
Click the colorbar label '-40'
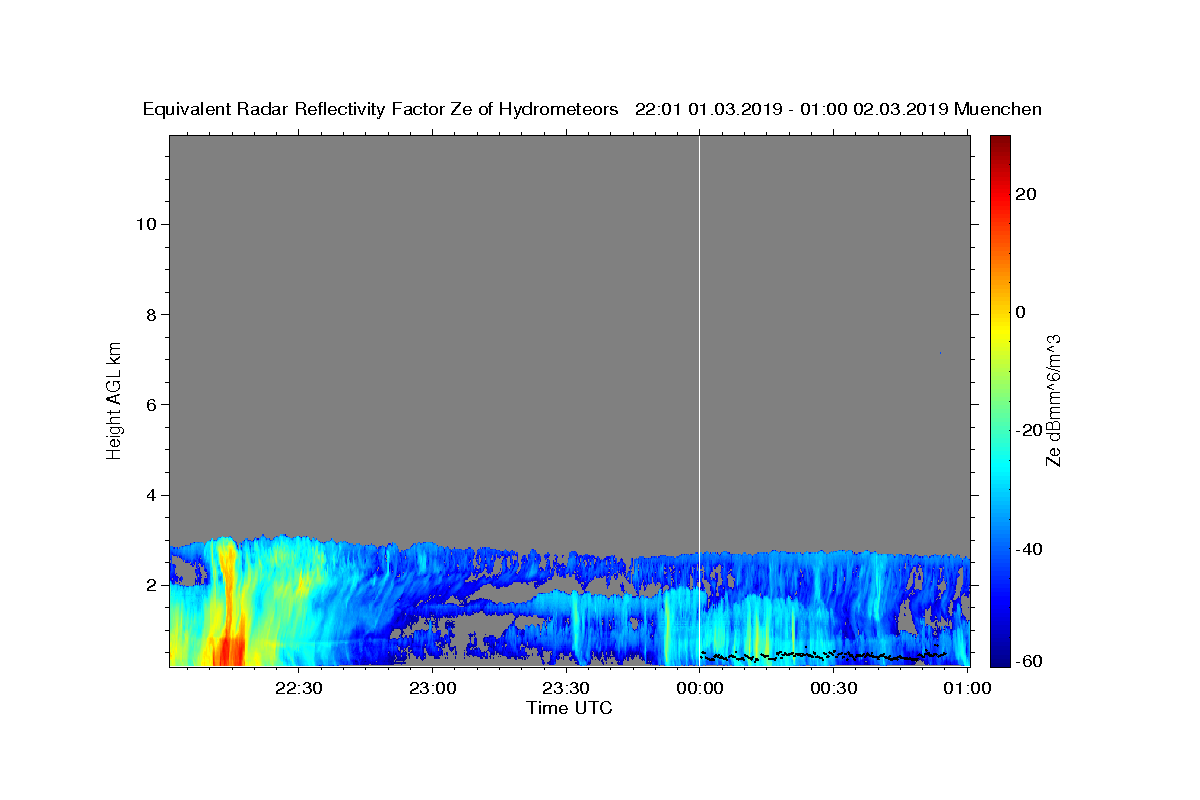pyautogui.click(x=1028, y=549)
